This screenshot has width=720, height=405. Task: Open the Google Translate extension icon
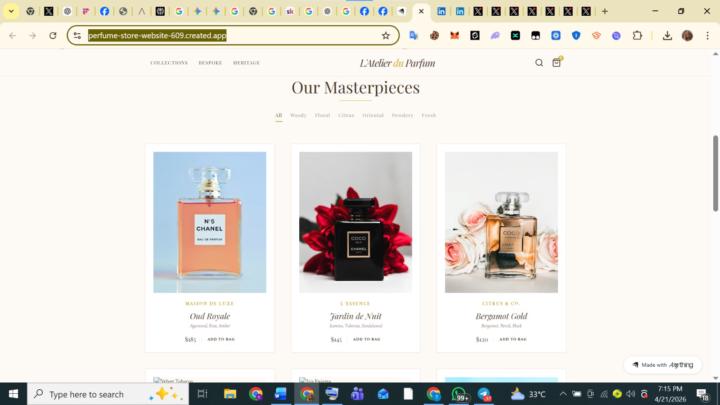click(414, 35)
